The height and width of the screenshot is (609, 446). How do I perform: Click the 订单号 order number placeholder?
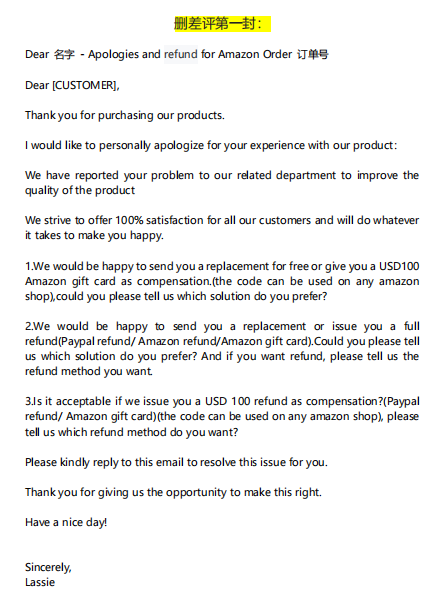tap(313, 54)
